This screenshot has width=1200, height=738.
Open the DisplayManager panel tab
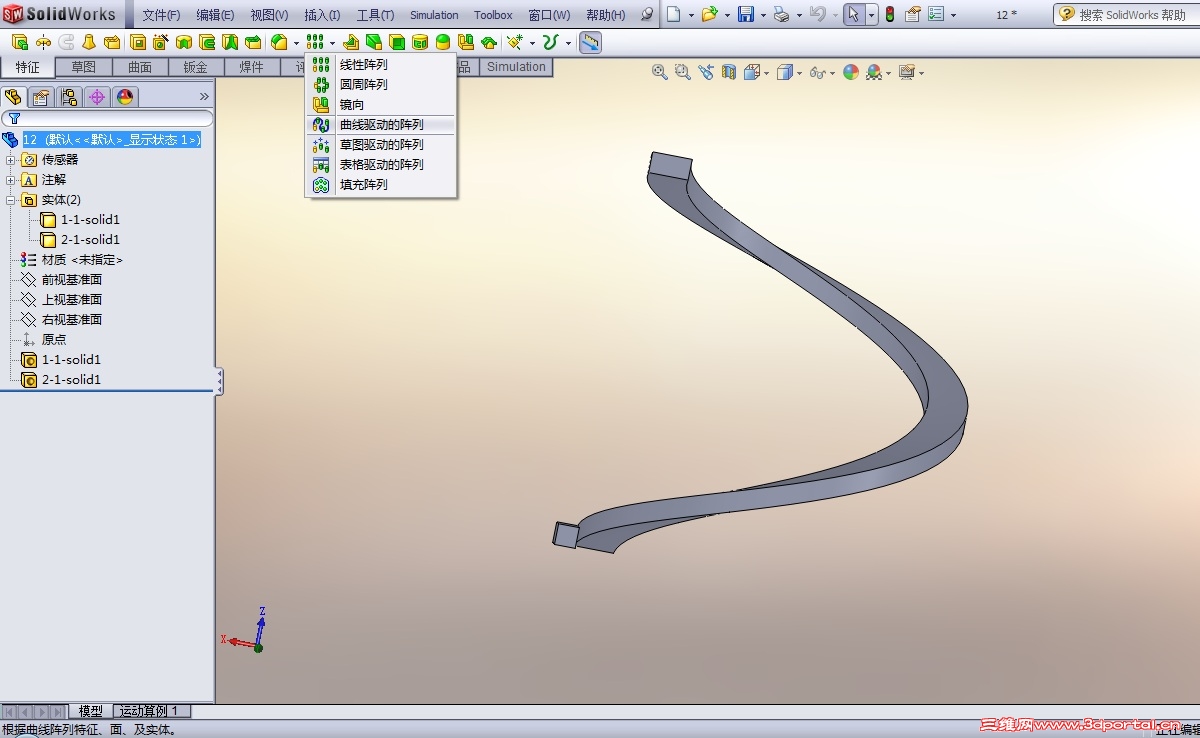coord(125,97)
